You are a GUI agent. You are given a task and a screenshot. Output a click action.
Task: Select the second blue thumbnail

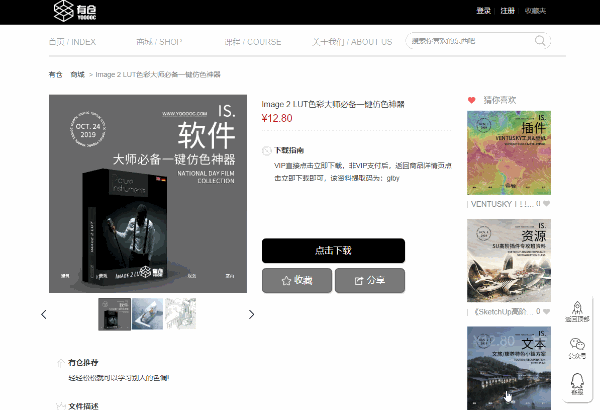(x=147, y=314)
